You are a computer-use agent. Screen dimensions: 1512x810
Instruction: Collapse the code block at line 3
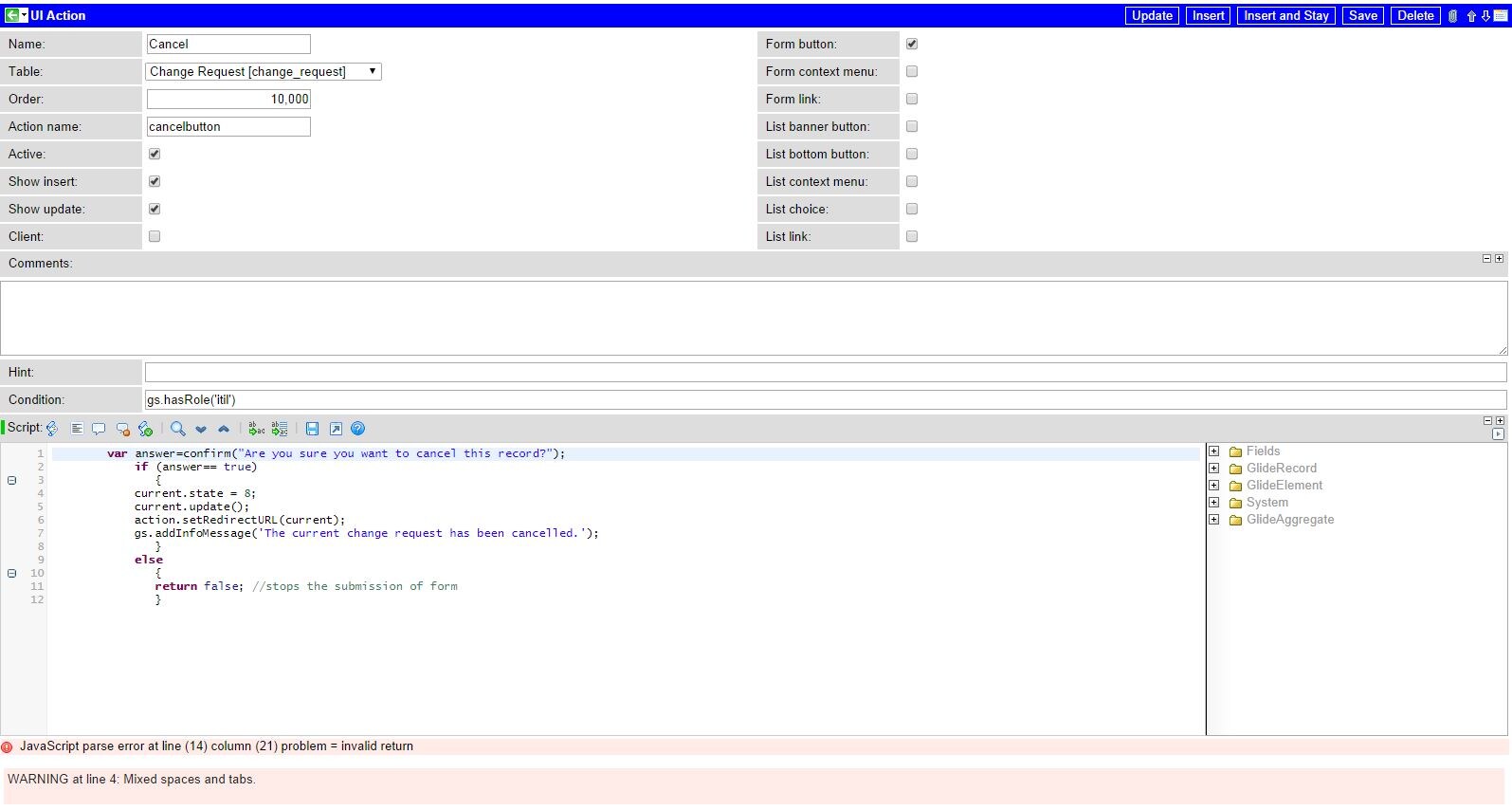click(x=12, y=480)
